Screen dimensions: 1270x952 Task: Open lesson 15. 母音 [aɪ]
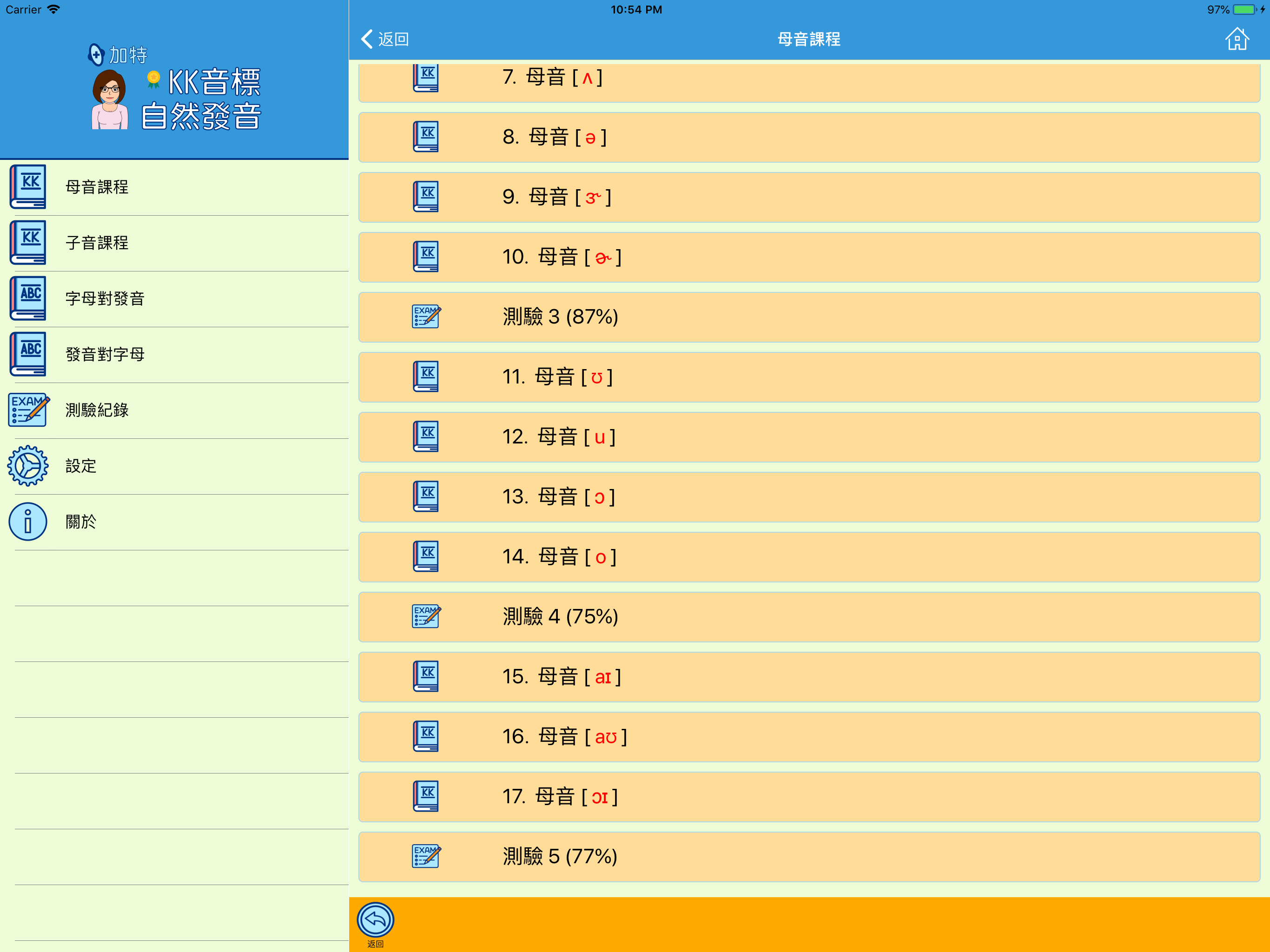pyautogui.click(x=809, y=677)
